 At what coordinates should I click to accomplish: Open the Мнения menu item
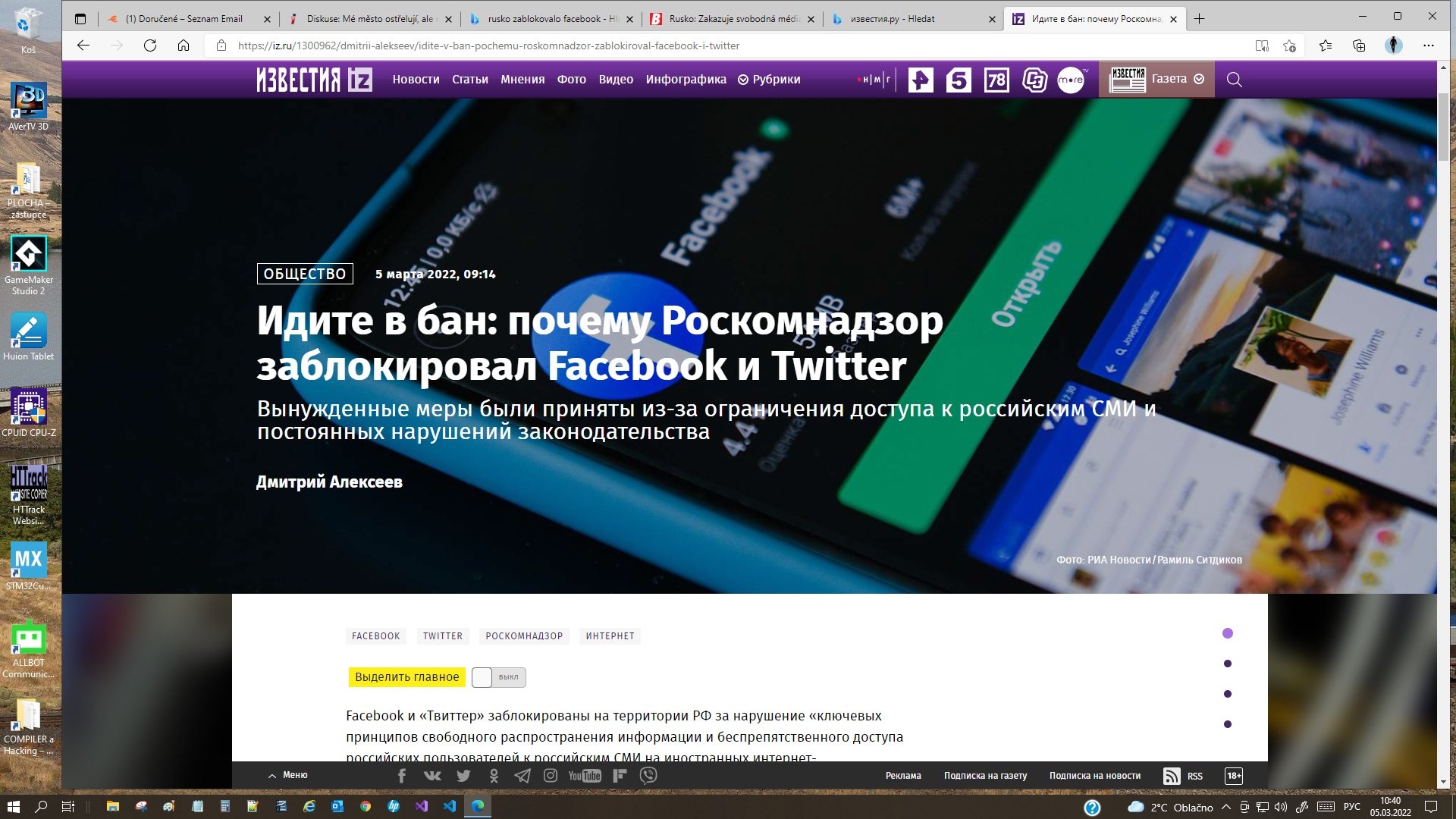(522, 80)
